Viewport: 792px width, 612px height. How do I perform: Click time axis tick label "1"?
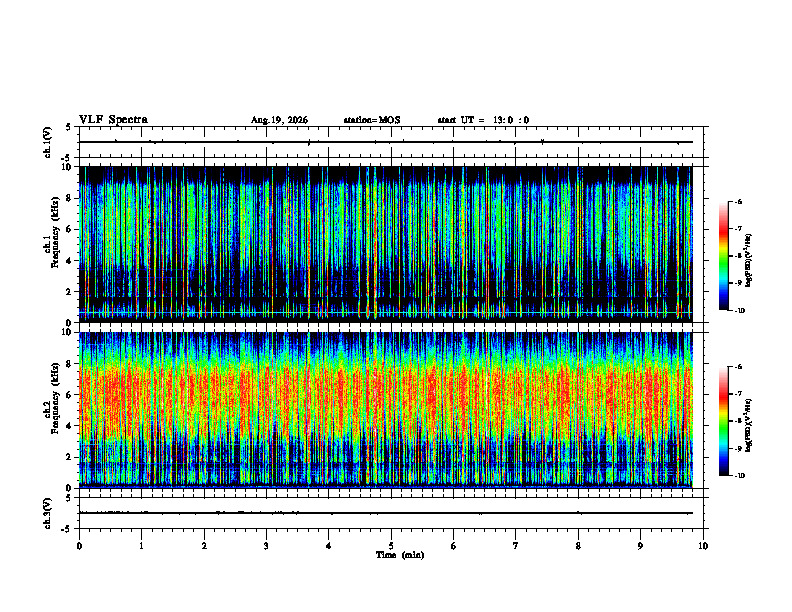141,546
